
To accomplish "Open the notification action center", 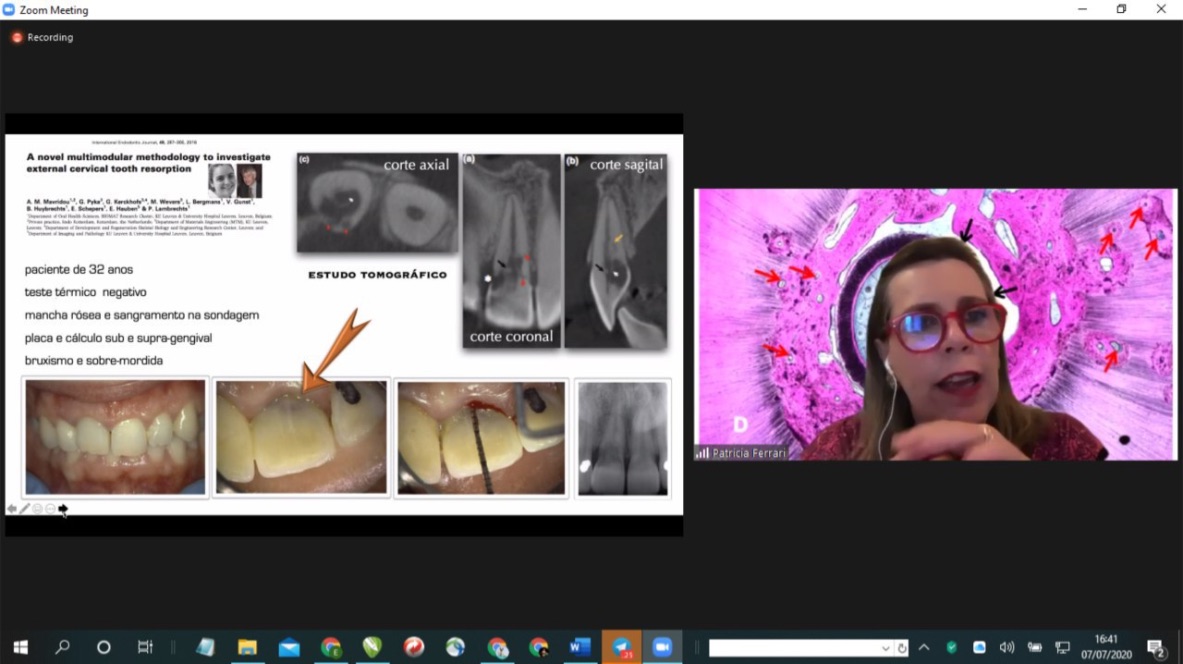I will pyautogui.click(x=1155, y=647).
